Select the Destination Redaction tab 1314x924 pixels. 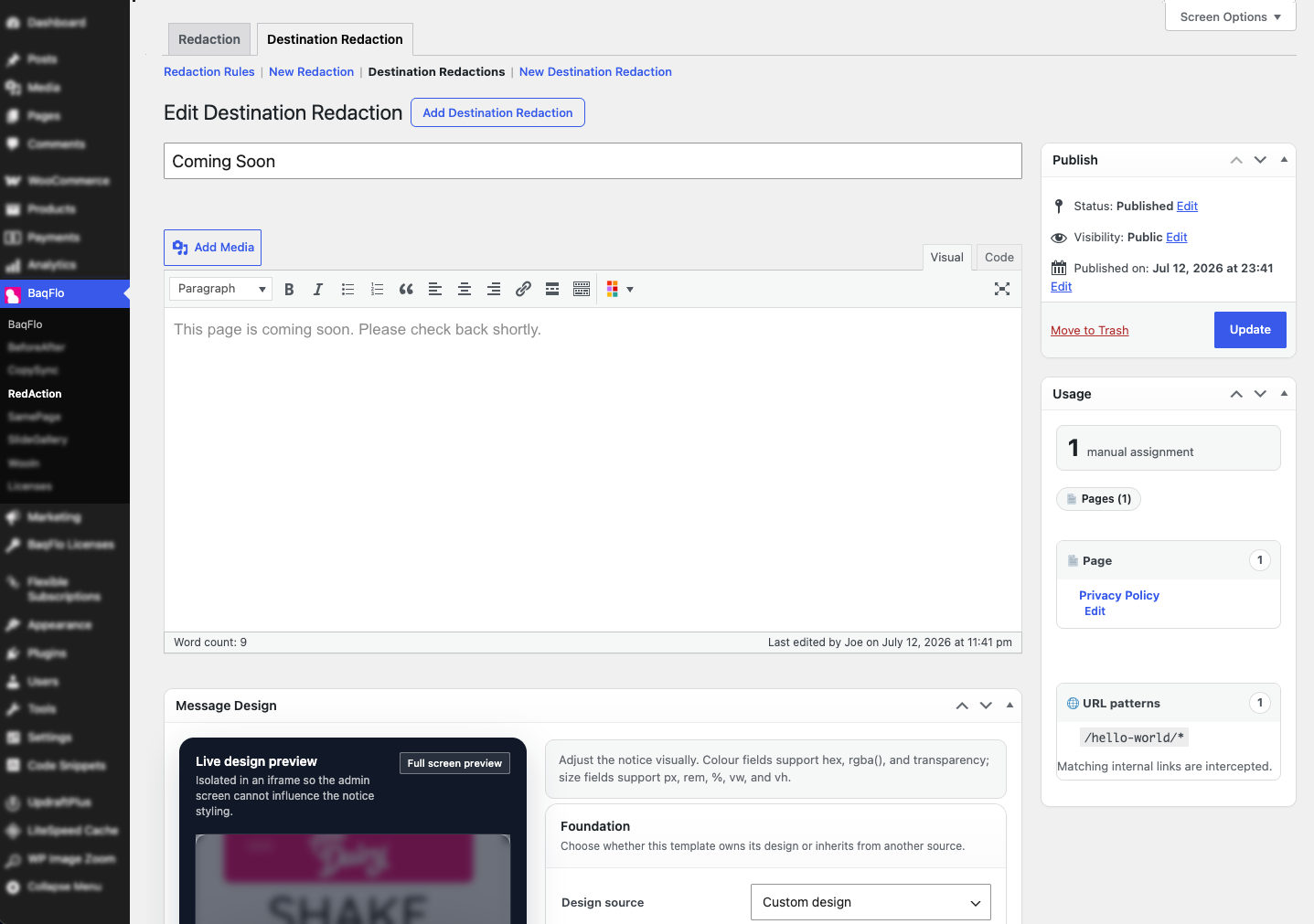click(335, 39)
